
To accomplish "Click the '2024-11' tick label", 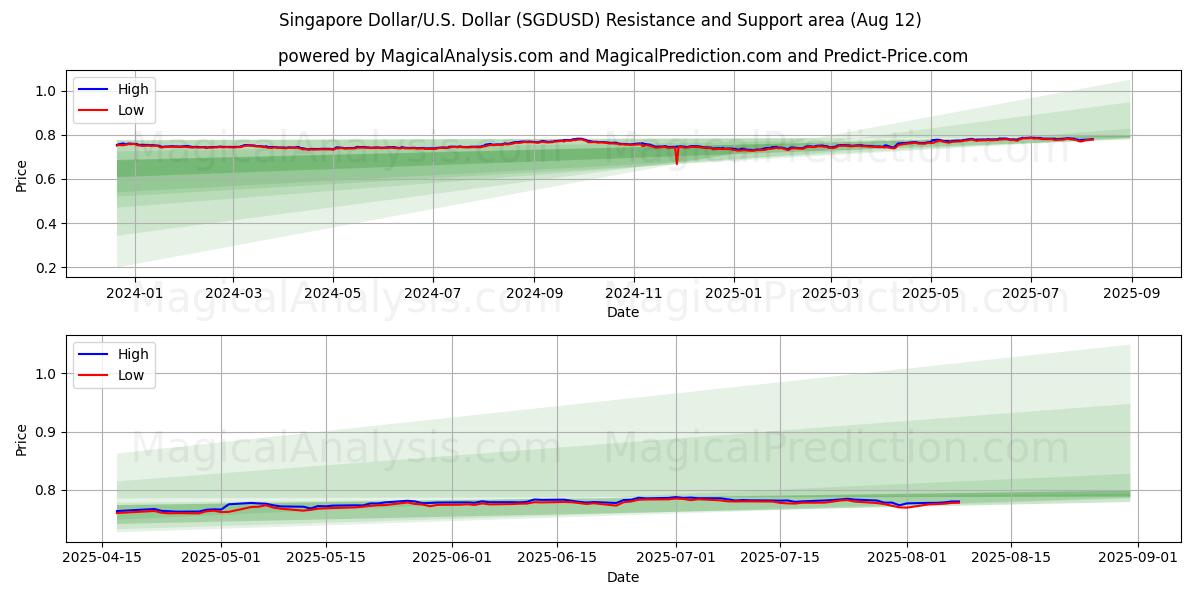I will click(x=634, y=294).
